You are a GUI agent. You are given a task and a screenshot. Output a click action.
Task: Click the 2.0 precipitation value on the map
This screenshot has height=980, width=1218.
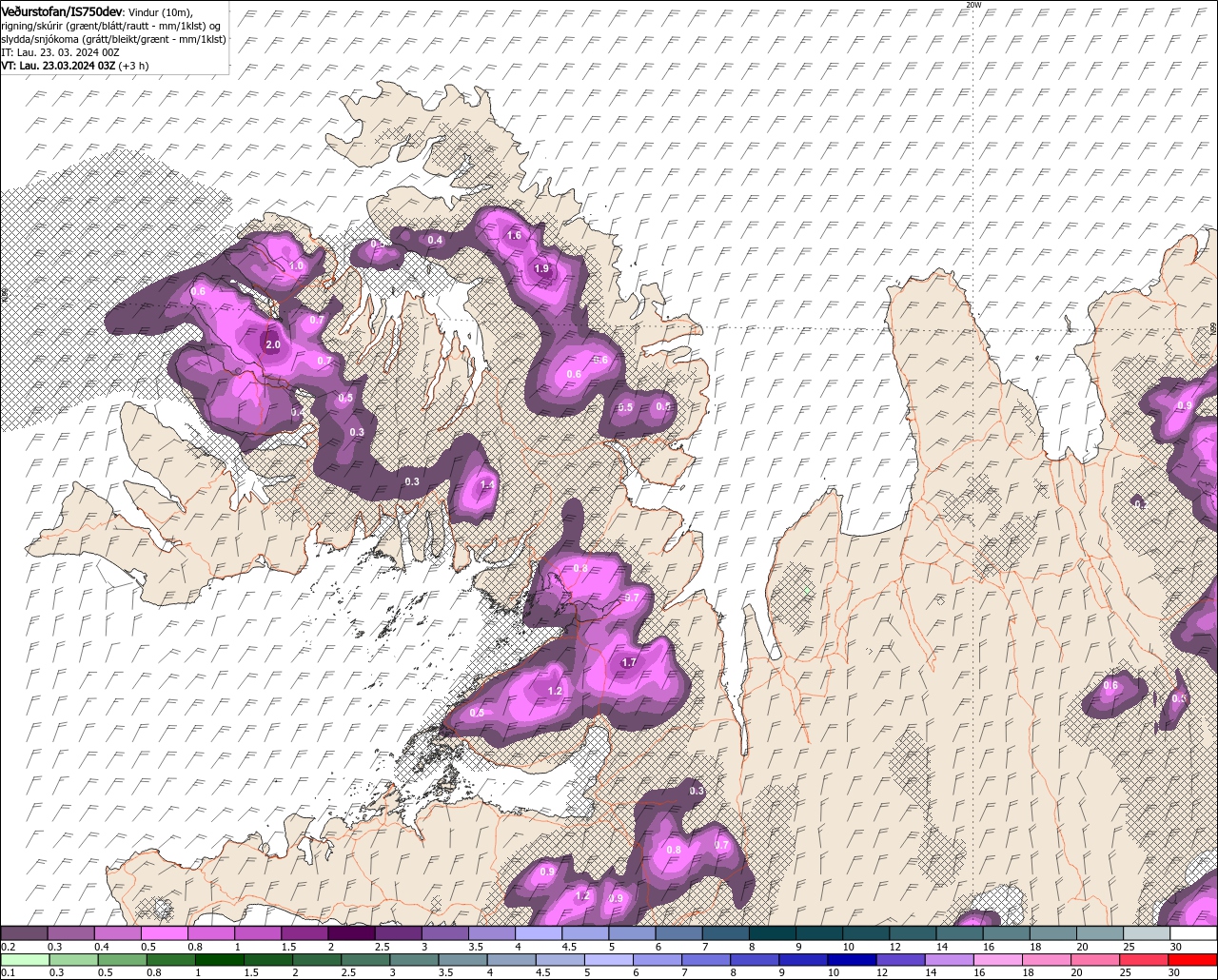(273, 344)
